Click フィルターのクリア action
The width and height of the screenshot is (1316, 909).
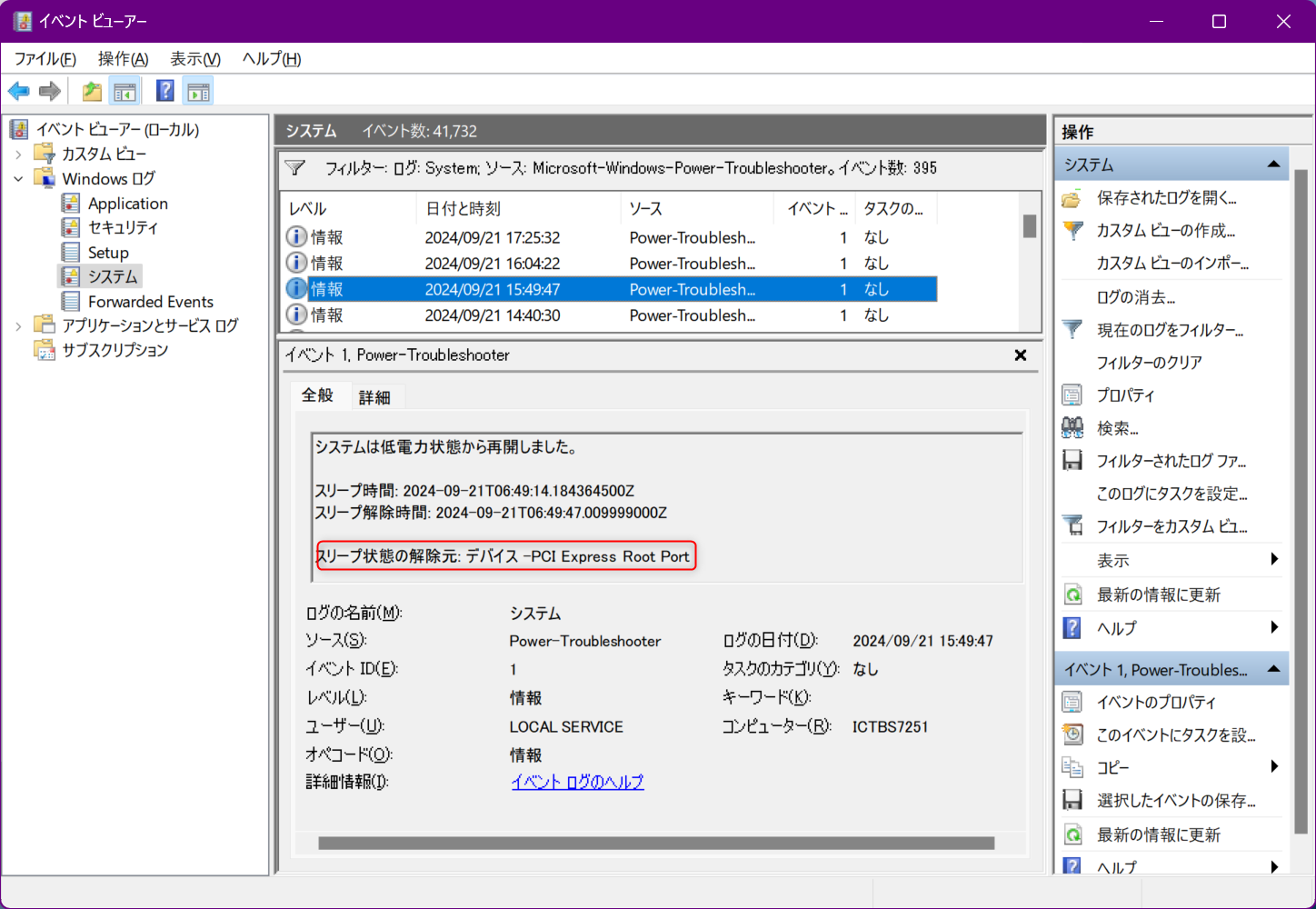[x=1149, y=363]
